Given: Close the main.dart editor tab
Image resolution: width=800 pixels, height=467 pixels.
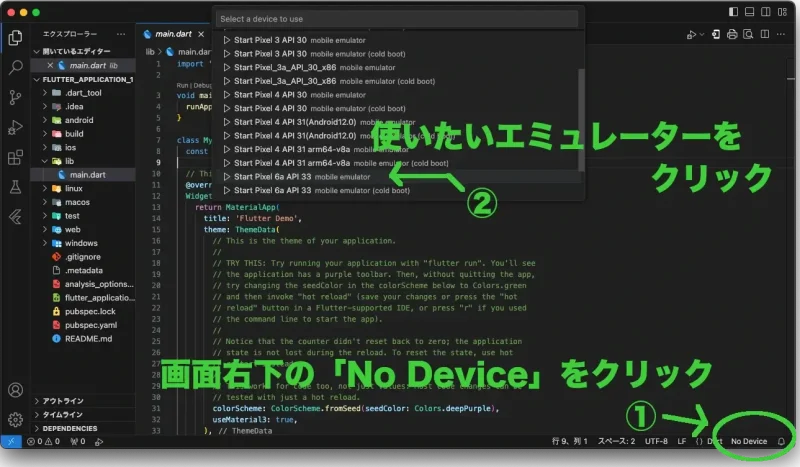Looking at the screenshot, I should (x=201, y=34).
